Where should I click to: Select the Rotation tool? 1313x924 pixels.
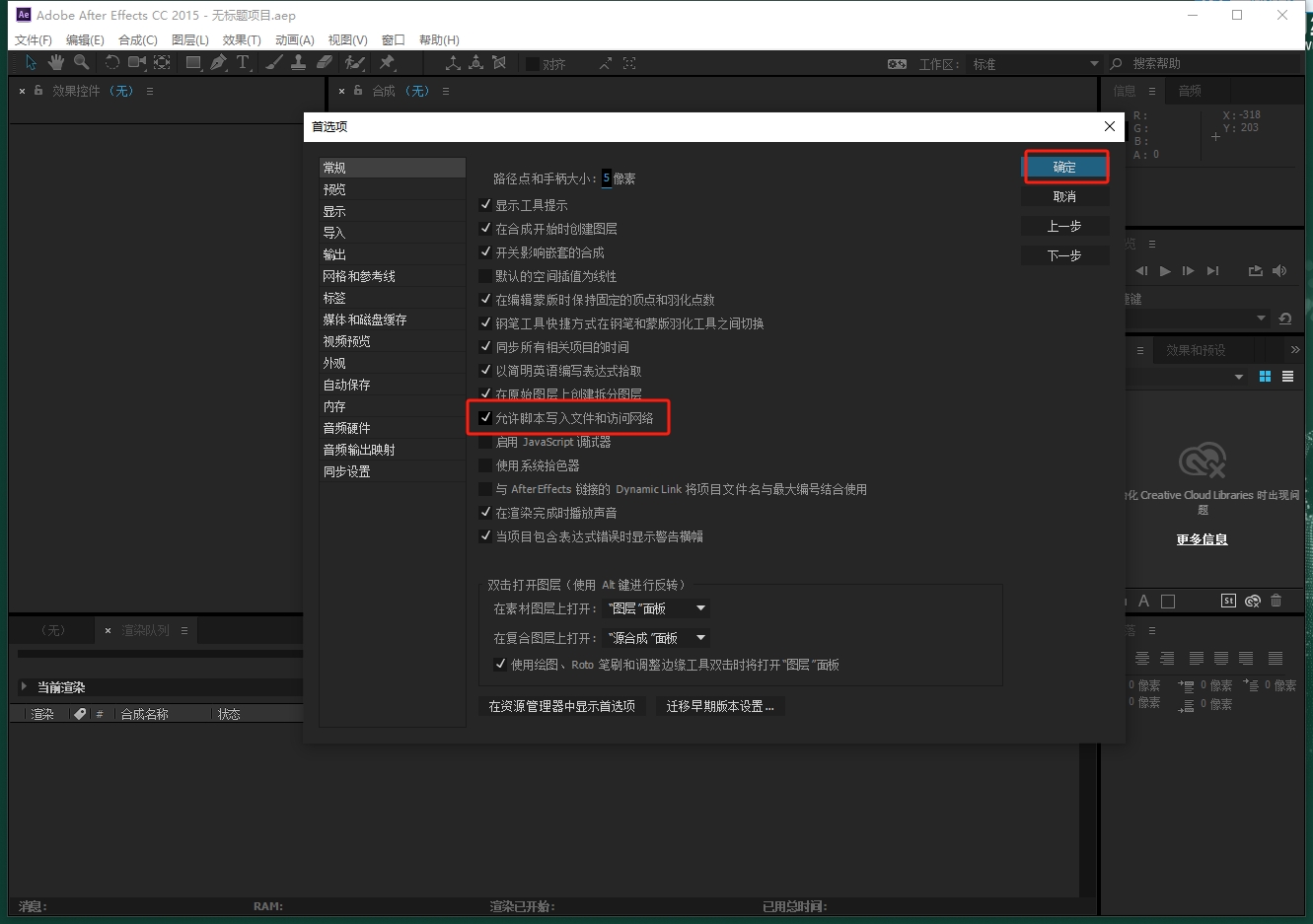pos(111,63)
